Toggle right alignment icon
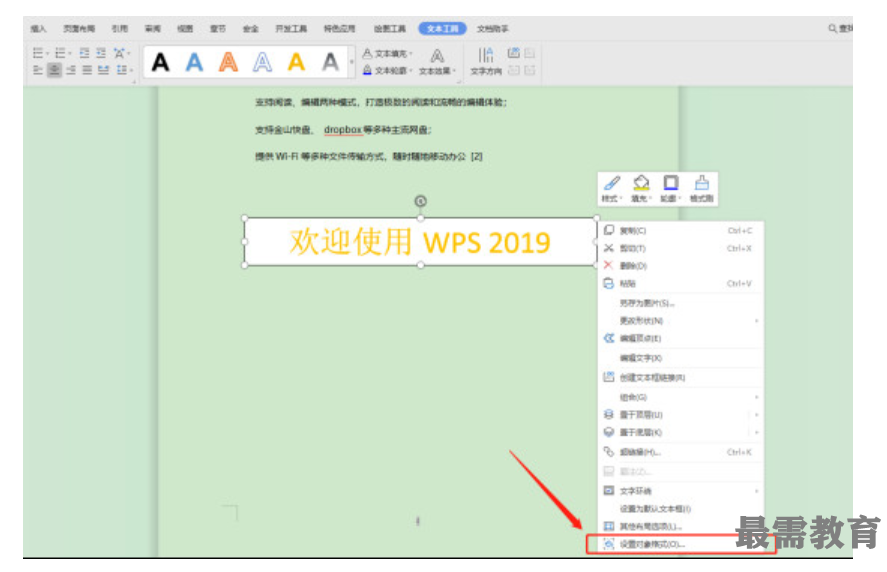The image size is (887, 572). (71, 70)
